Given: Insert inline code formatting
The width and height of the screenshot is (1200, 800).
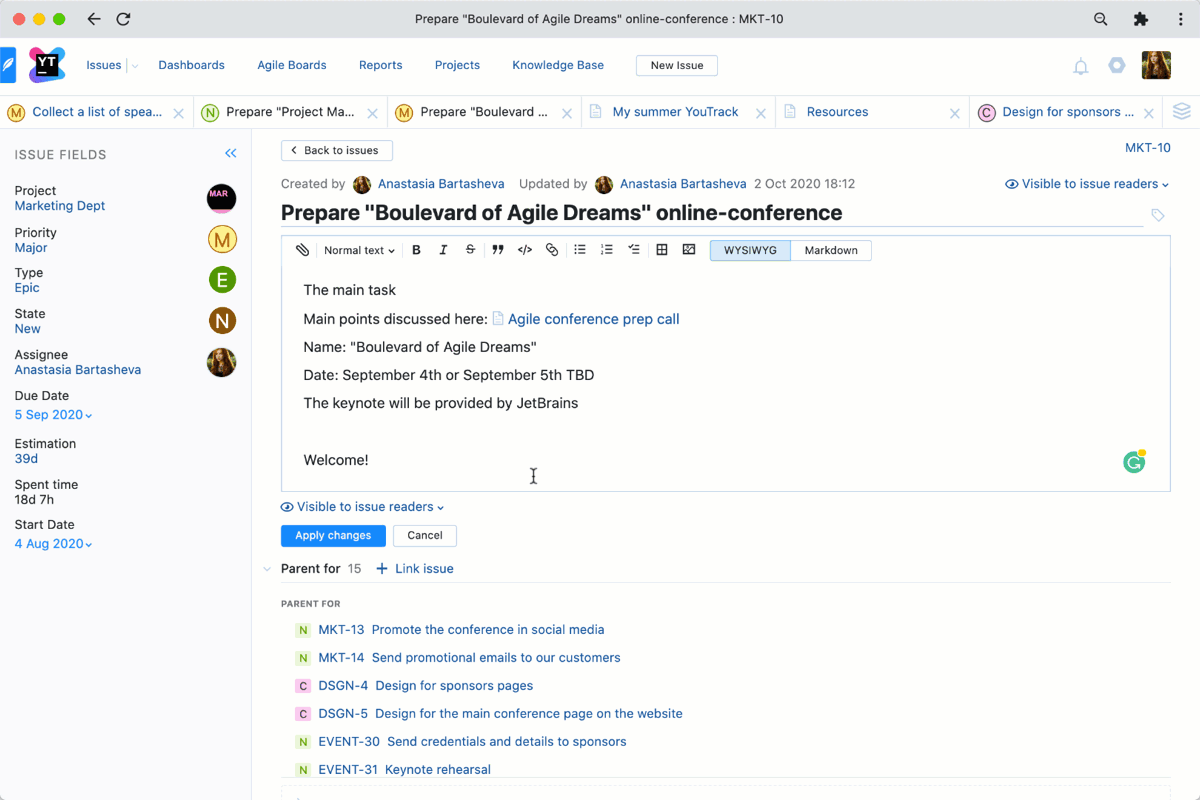Looking at the screenshot, I should click(524, 250).
